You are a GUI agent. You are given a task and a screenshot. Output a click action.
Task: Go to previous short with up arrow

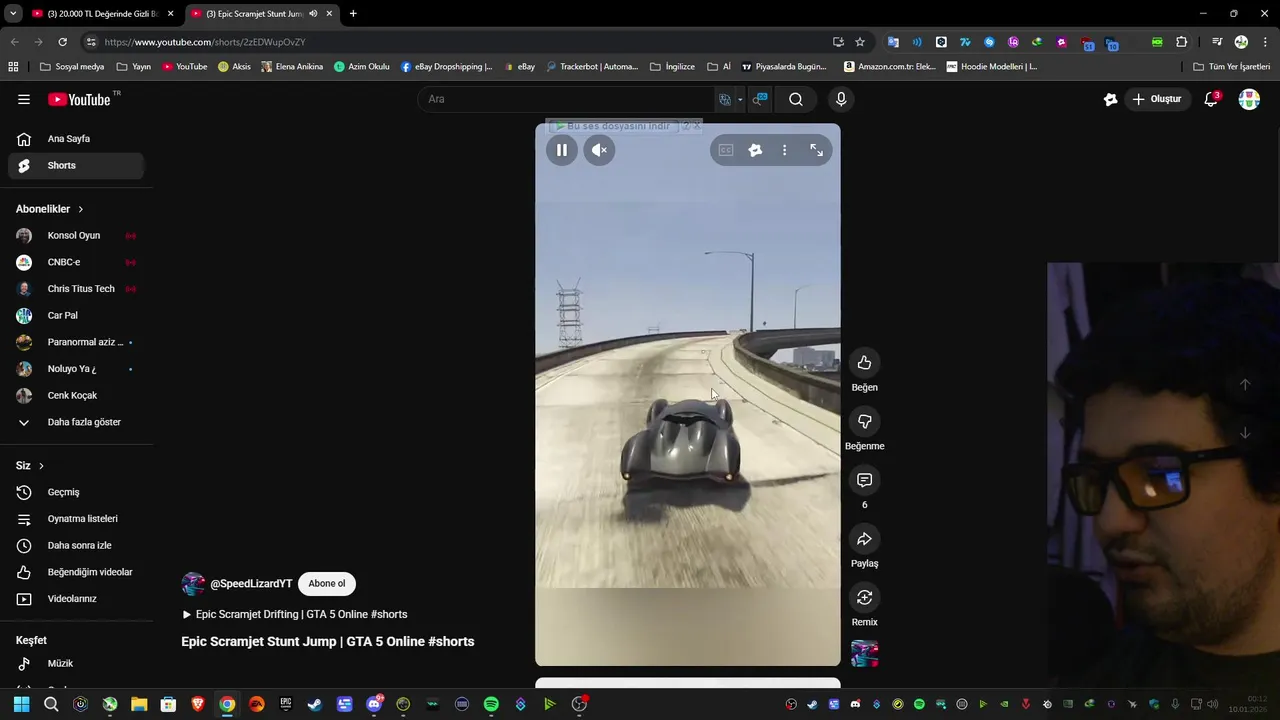click(1245, 385)
